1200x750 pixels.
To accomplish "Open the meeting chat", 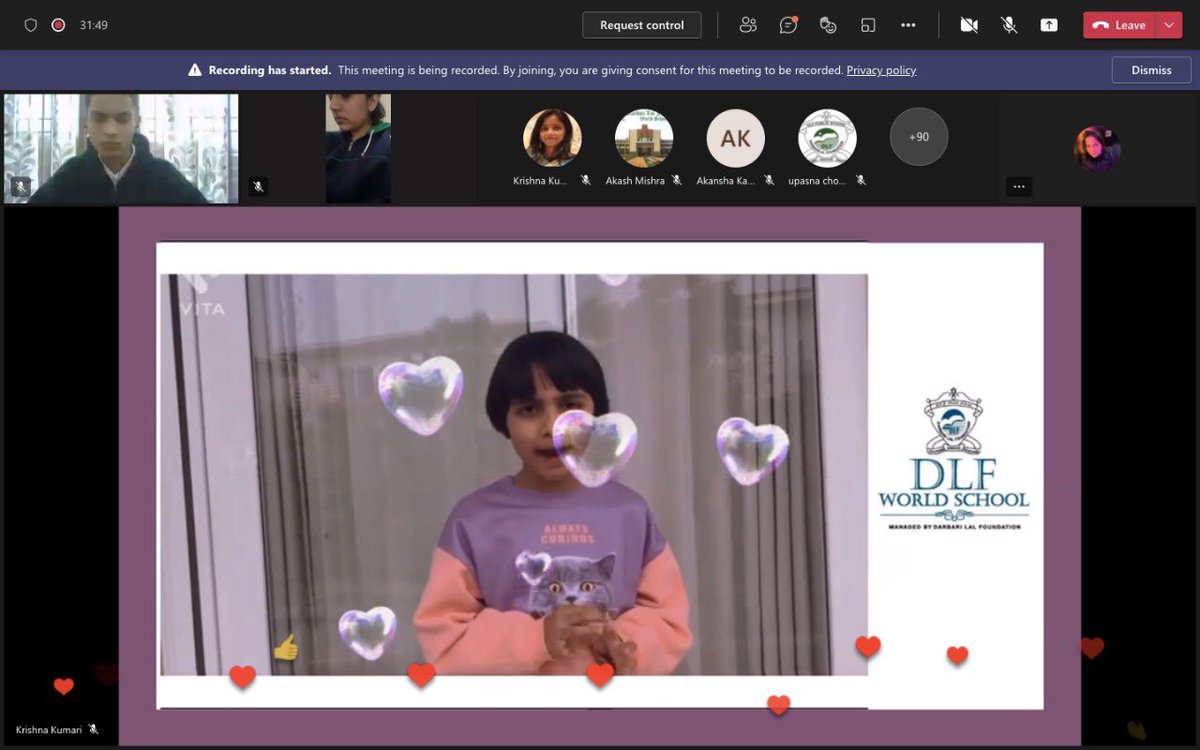I will pyautogui.click(x=788, y=24).
